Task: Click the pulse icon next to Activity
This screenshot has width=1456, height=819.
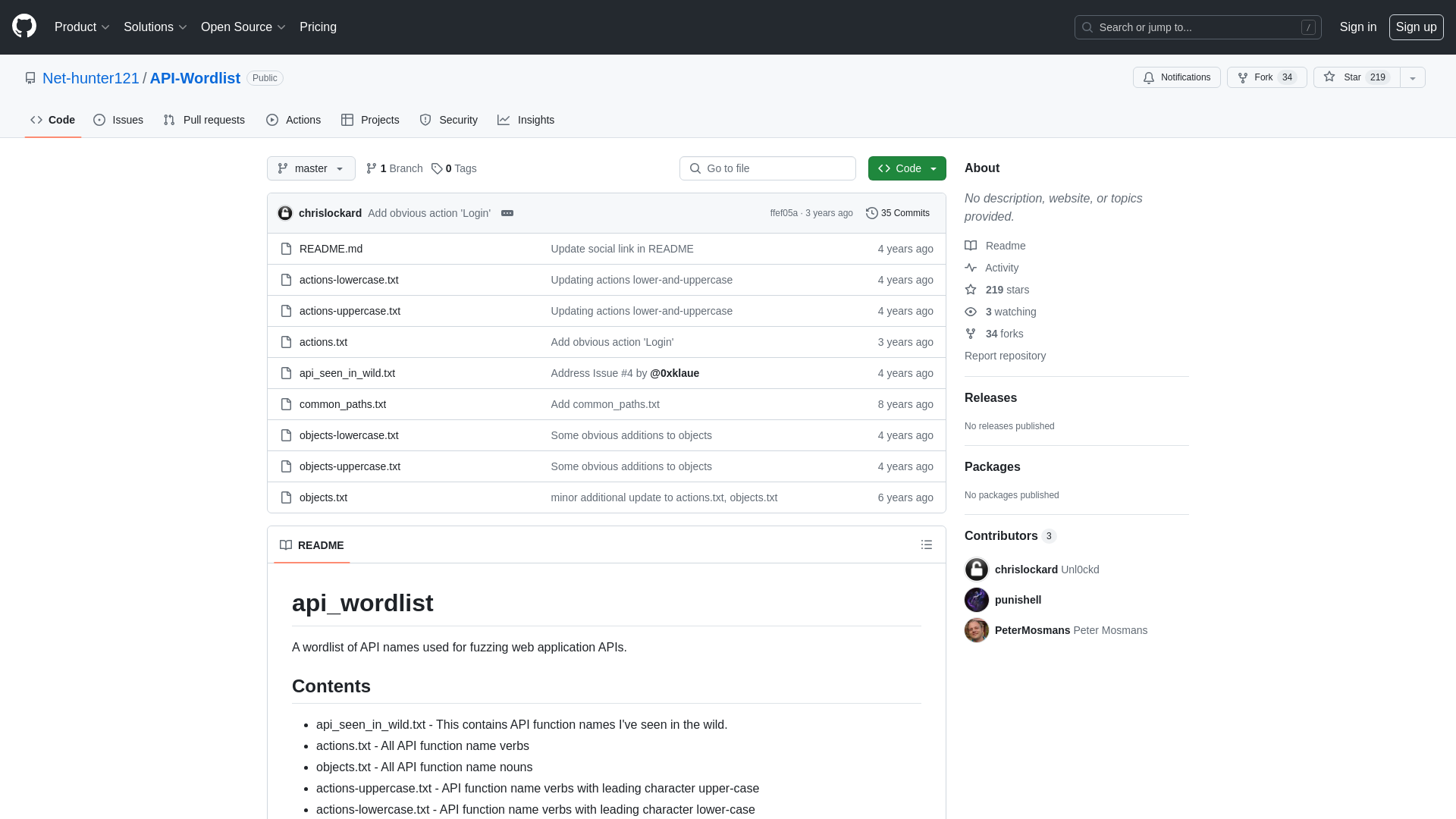Action: tap(971, 268)
